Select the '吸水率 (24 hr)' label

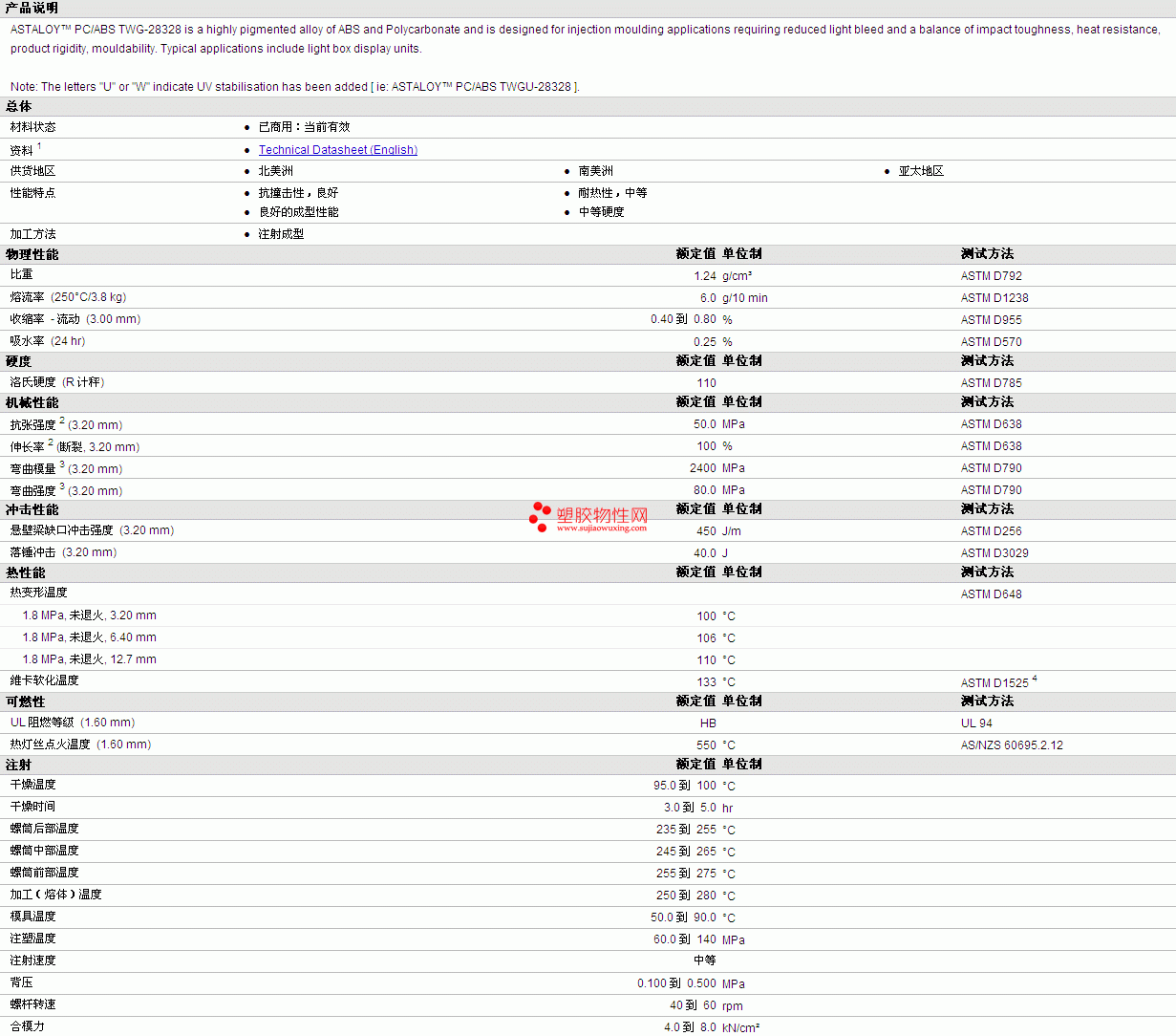point(48,341)
